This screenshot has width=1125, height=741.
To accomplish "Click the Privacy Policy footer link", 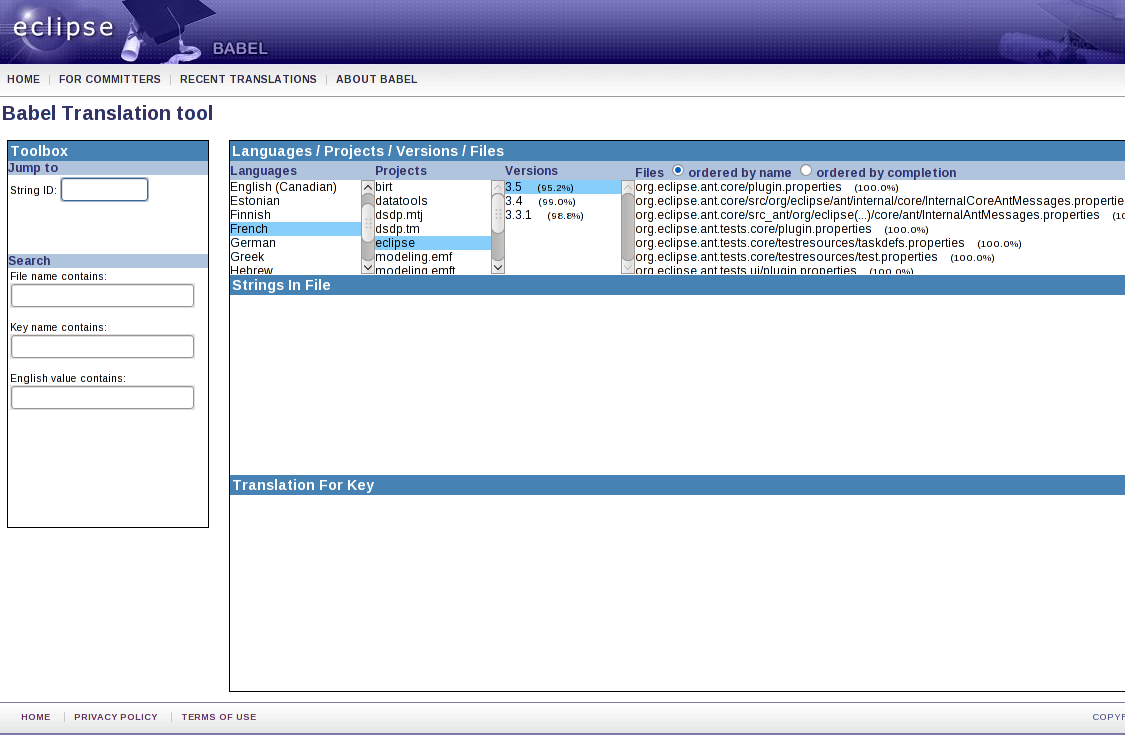I will pyautogui.click(x=116, y=717).
